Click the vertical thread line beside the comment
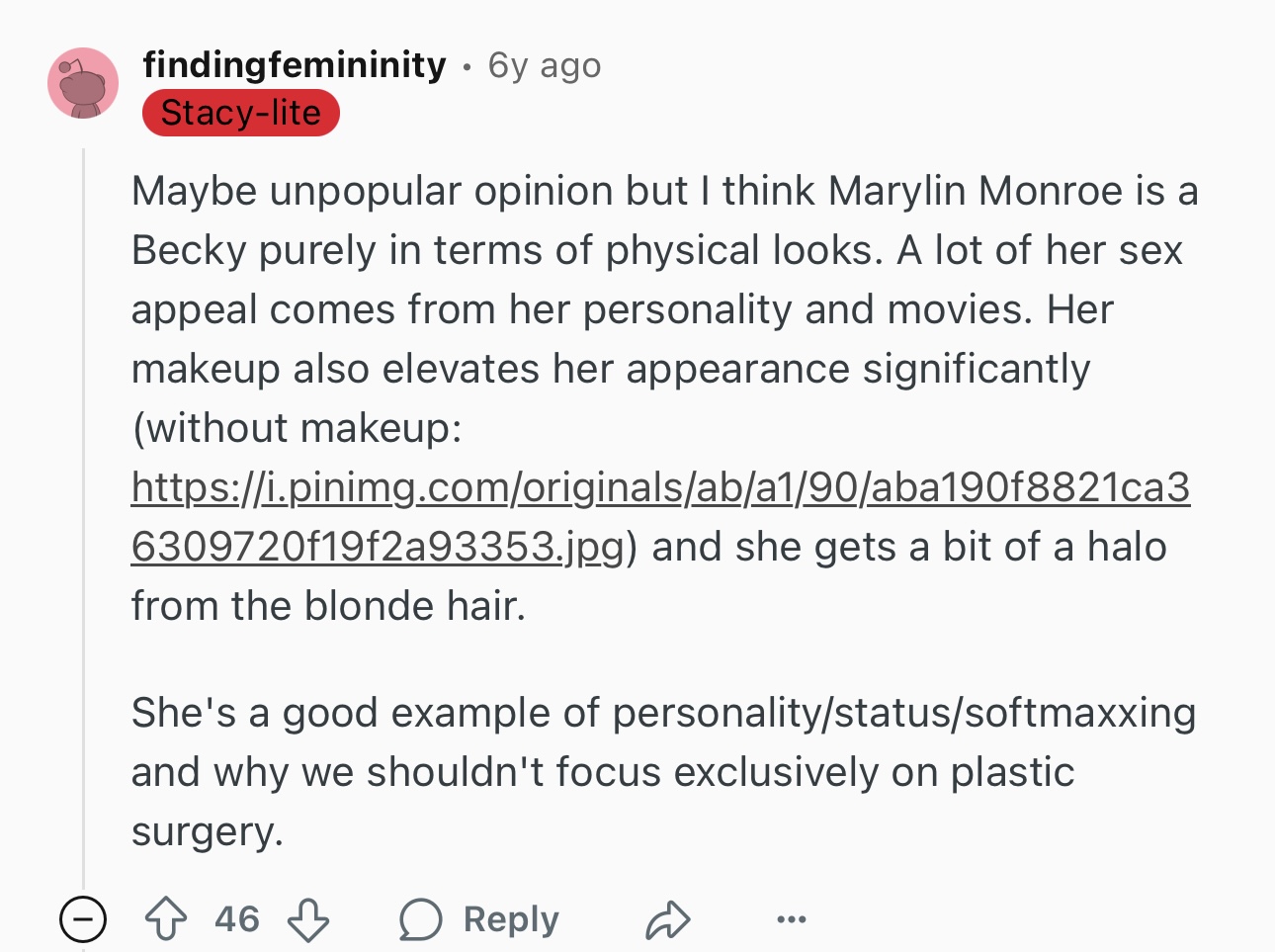 [83, 514]
